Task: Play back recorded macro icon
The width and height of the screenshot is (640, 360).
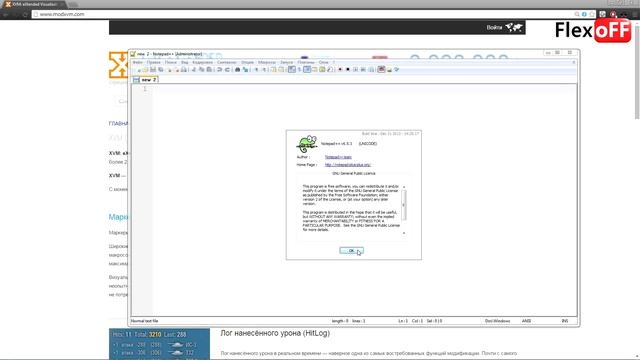Action: pyautogui.click(x=356, y=70)
